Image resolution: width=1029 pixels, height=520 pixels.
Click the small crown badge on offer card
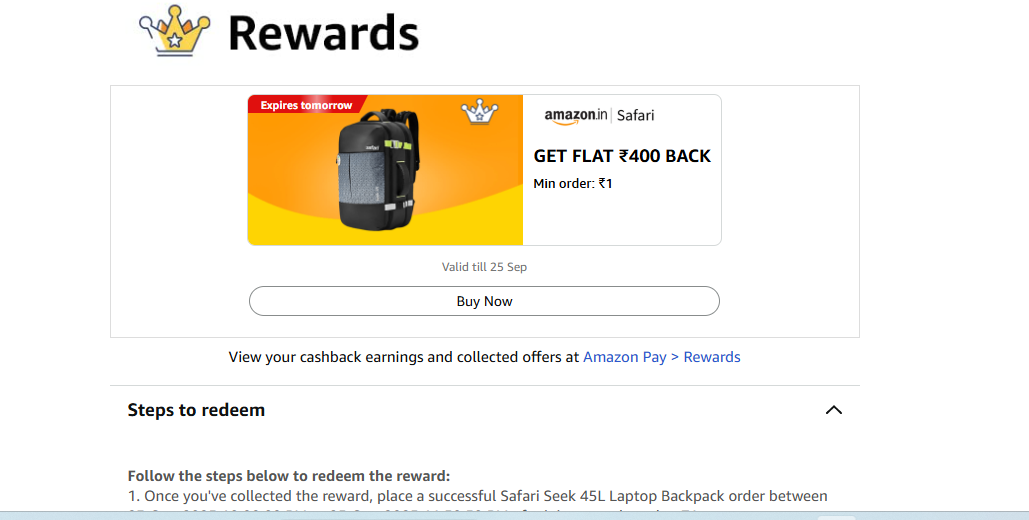pos(479,112)
